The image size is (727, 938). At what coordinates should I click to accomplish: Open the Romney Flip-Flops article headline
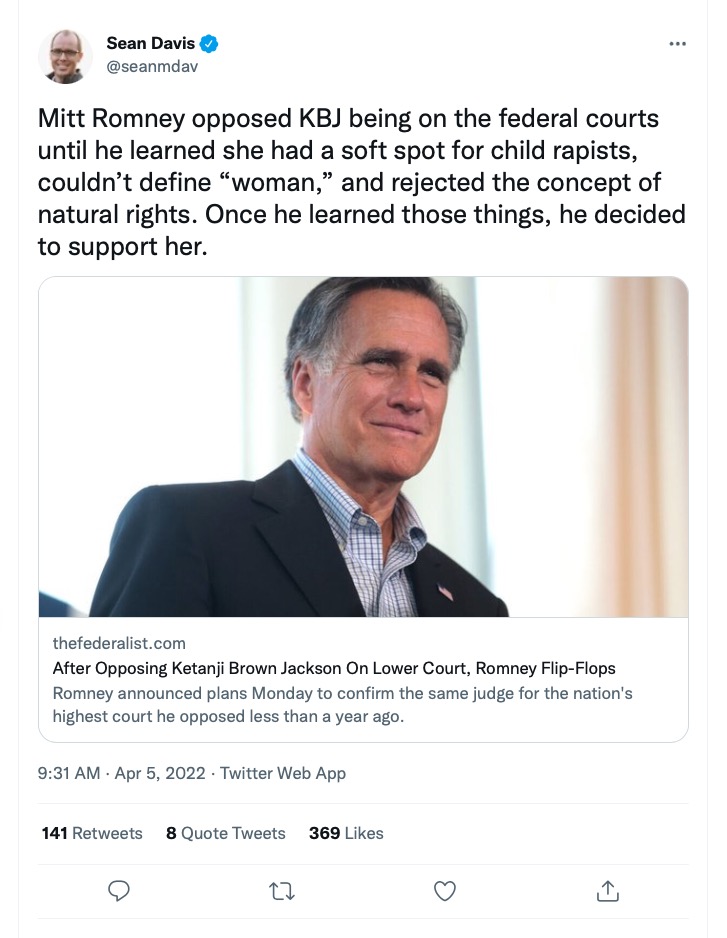tap(334, 668)
